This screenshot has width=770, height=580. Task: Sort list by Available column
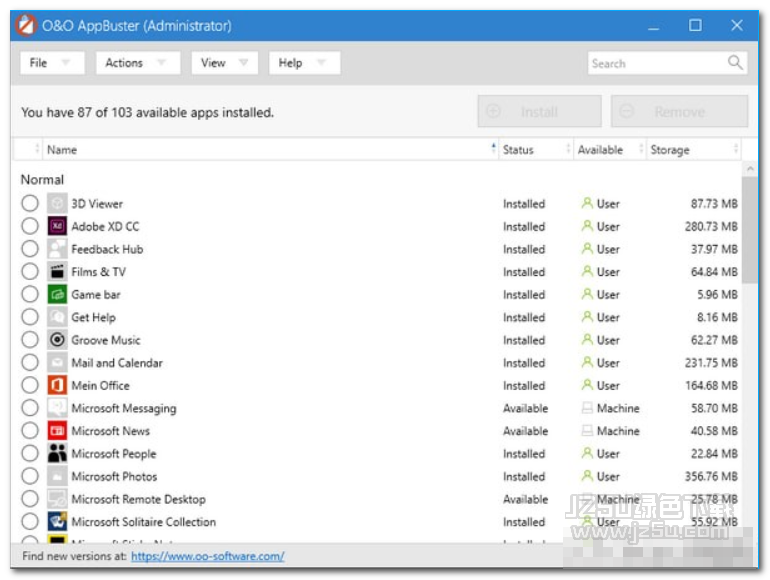(609, 149)
